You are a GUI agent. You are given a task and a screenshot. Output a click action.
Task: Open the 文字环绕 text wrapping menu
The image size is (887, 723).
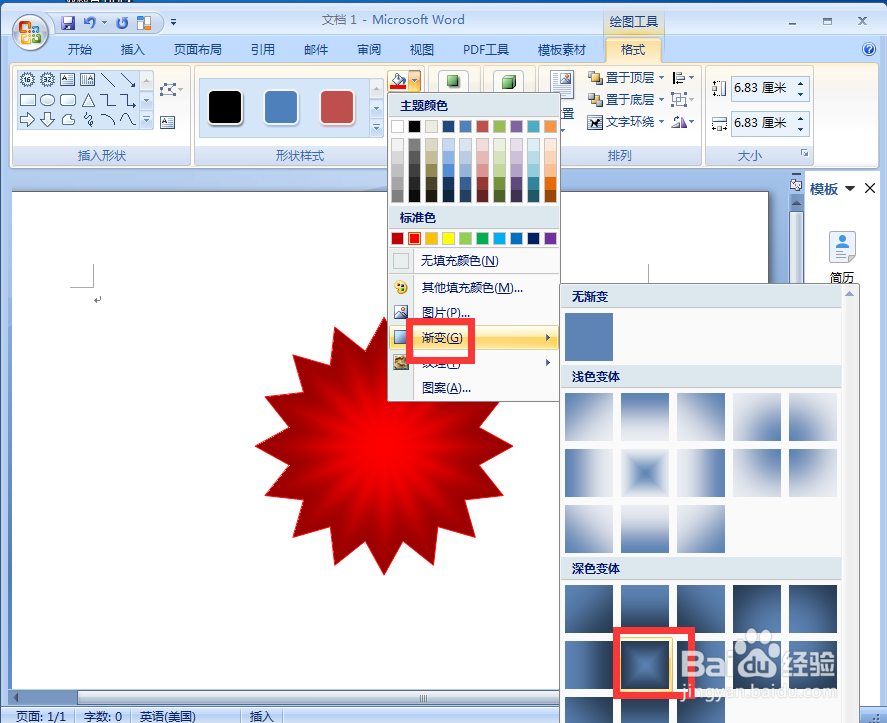pyautogui.click(x=626, y=122)
